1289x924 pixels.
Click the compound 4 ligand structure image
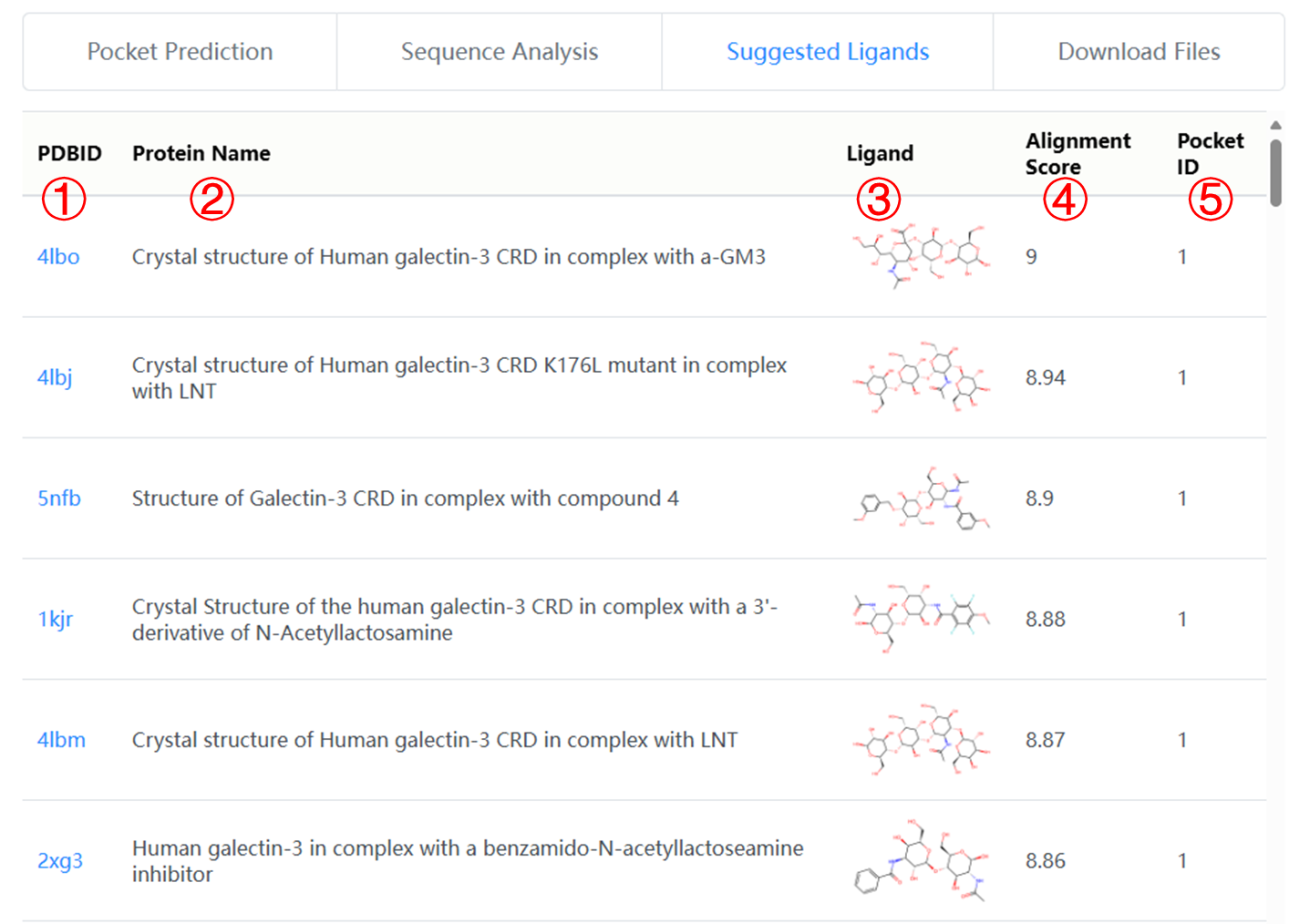(x=921, y=498)
